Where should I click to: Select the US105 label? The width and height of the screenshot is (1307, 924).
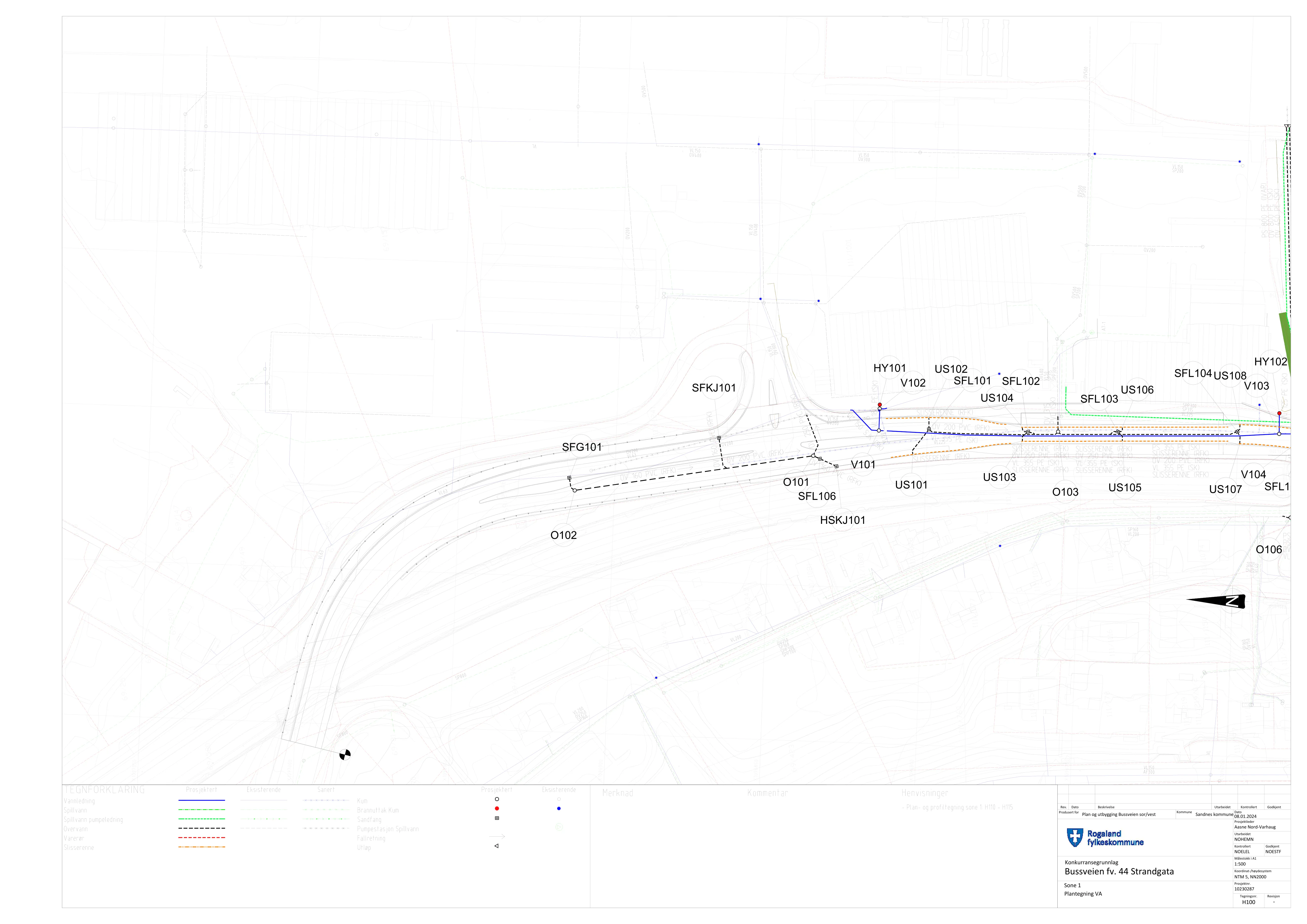(1125, 487)
